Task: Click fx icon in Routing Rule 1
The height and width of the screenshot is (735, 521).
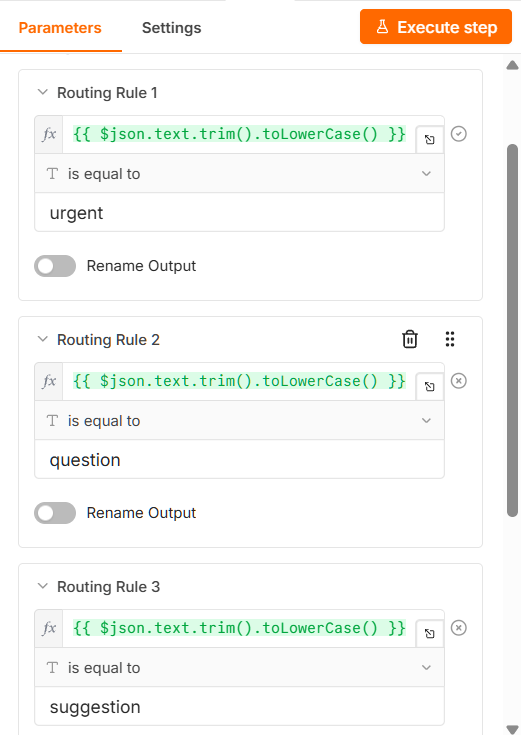Action: point(49,135)
